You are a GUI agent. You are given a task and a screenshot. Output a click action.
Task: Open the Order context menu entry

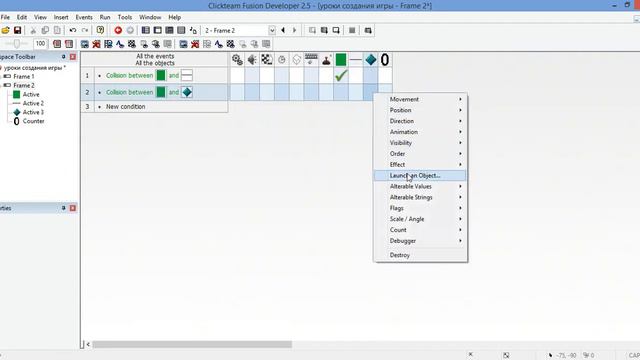click(x=420, y=153)
